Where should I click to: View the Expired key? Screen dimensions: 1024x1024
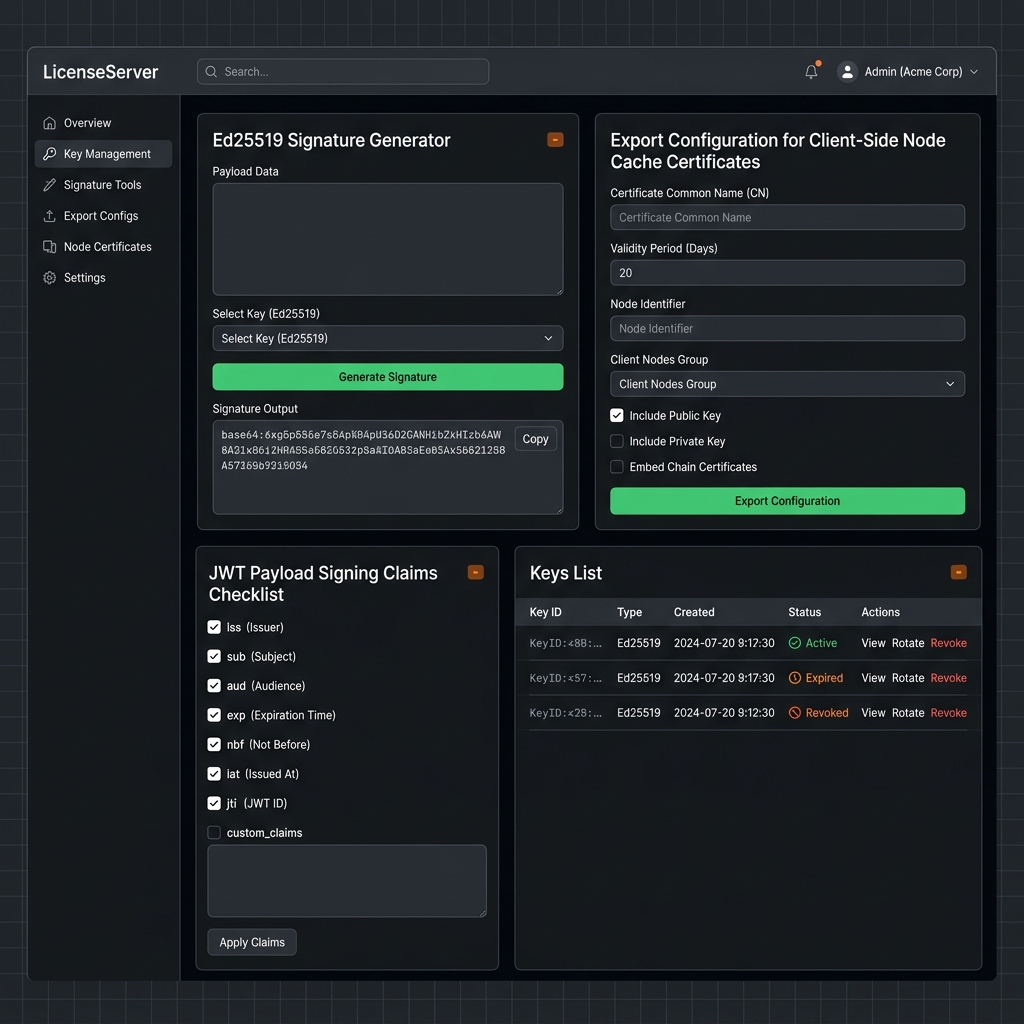(873, 678)
